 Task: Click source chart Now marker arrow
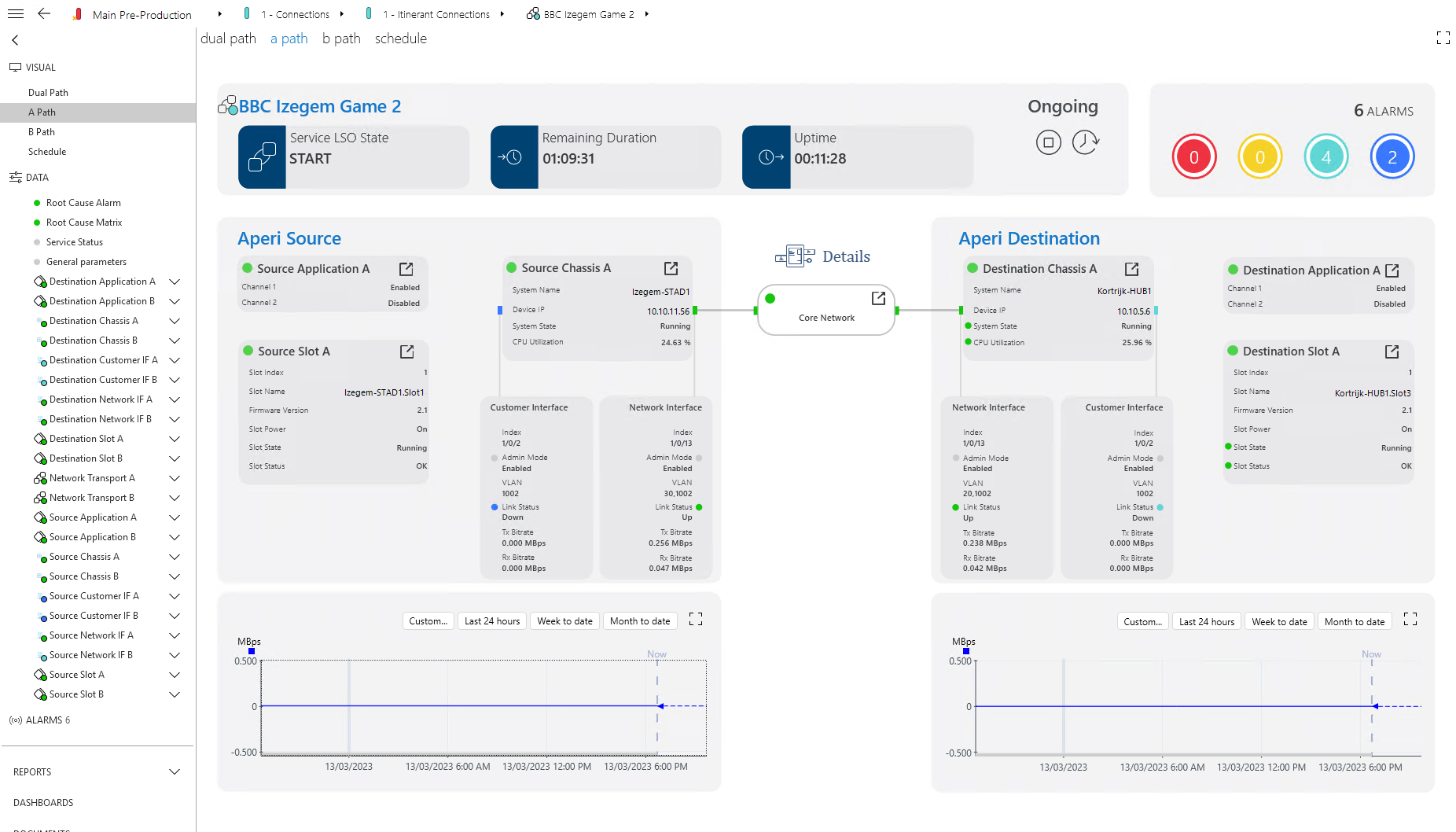[660, 706]
